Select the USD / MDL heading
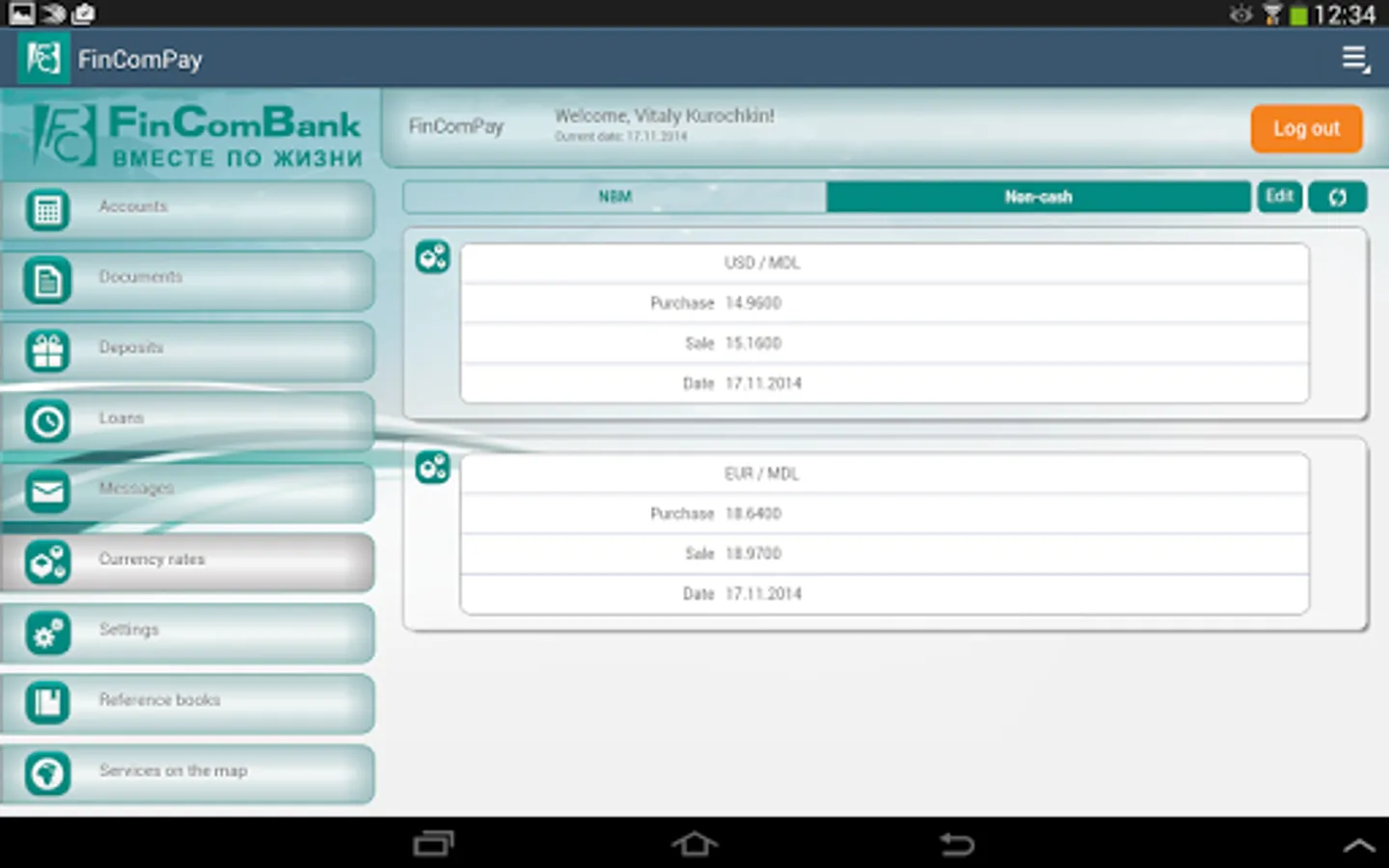Image resolution: width=1389 pixels, height=868 pixels. point(762,262)
